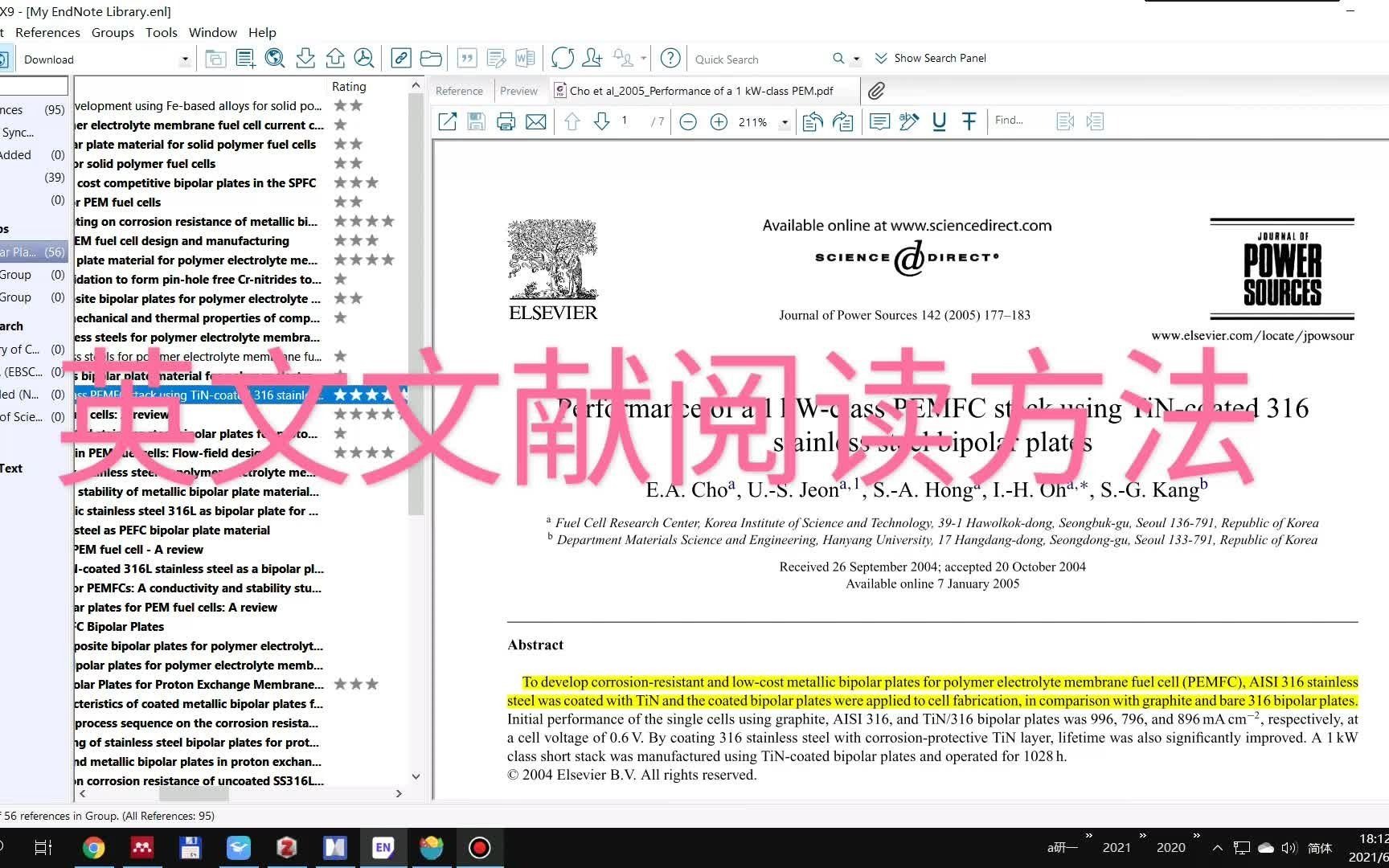1389x868 pixels.
Task: Switch to the Preview tab
Action: (x=518, y=91)
